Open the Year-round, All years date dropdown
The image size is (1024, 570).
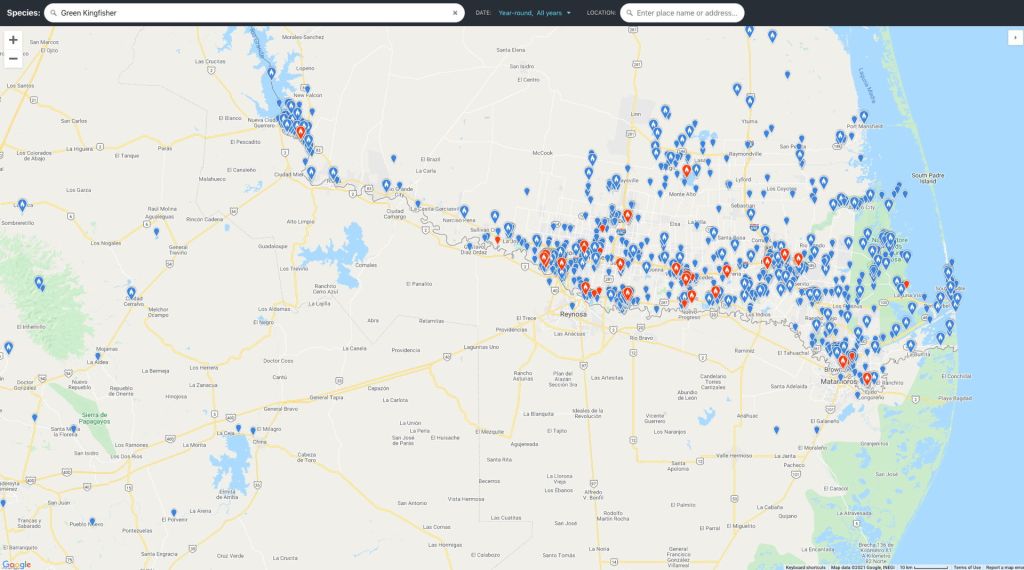pyautogui.click(x=535, y=13)
